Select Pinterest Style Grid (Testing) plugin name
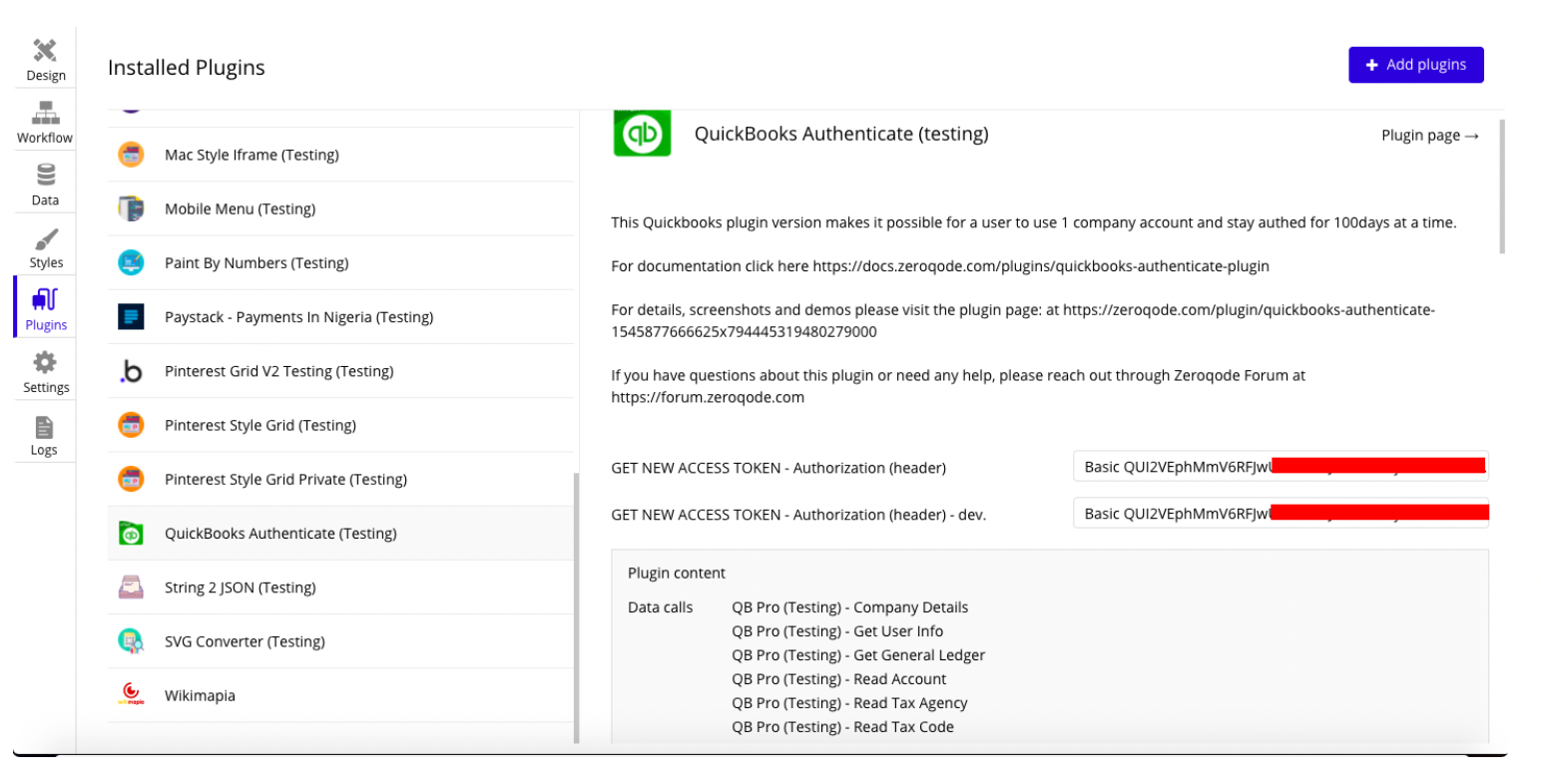This screenshot has width=1541, height=784. click(x=259, y=425)
